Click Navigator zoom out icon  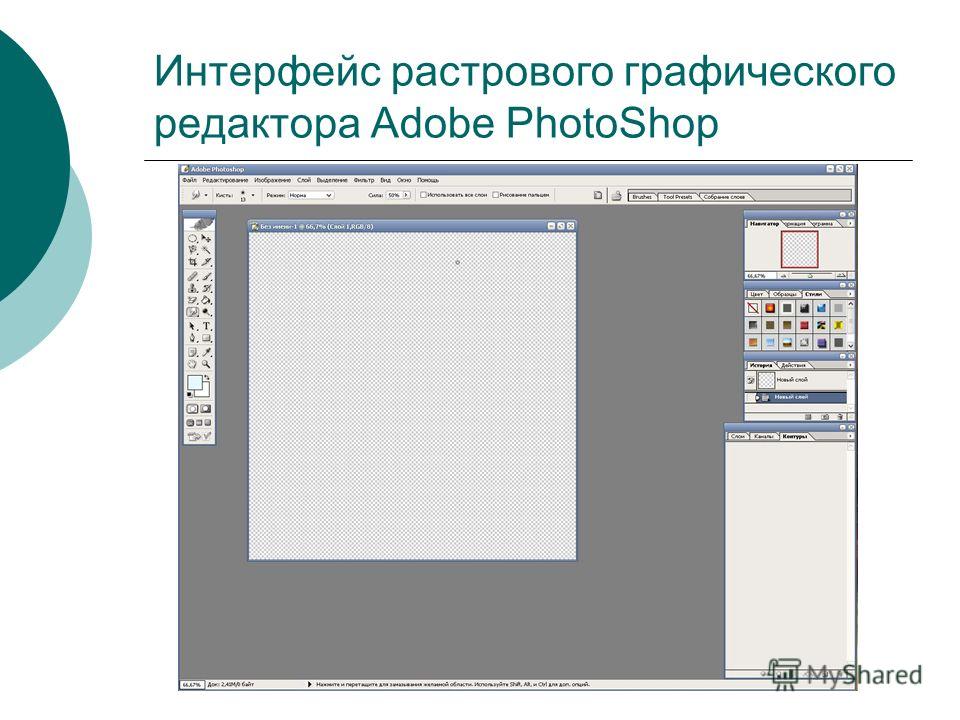point(784,276)
